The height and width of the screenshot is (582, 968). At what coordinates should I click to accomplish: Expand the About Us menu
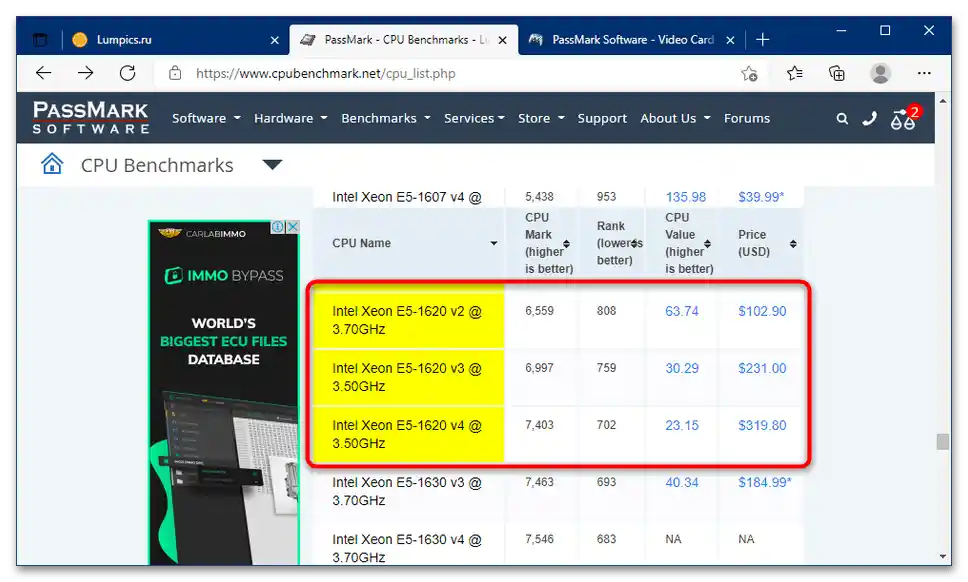coord(675,118)
